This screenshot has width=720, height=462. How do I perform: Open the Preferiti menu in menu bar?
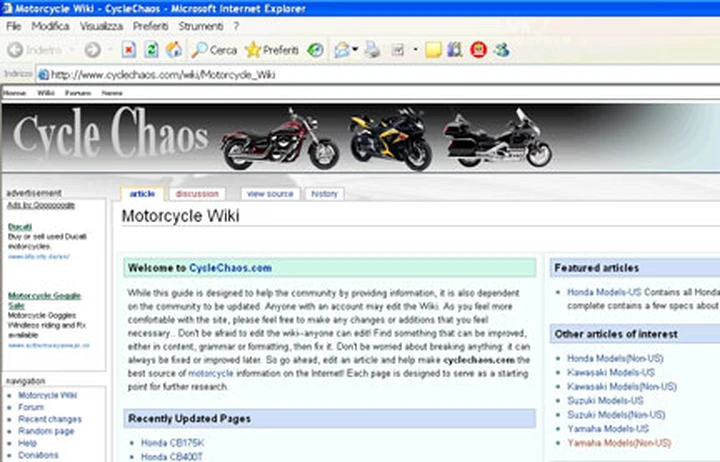point(151,26)
